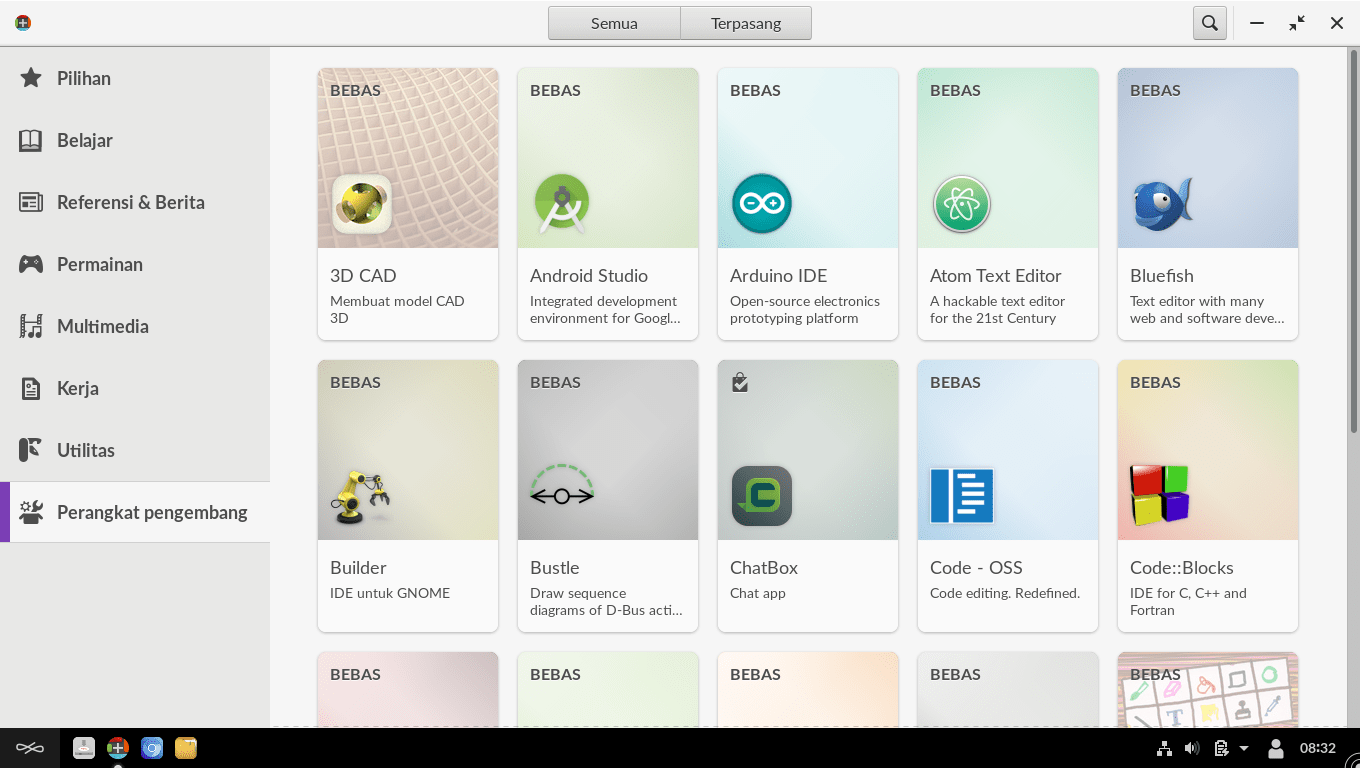Open search with the magnifier button
1360x768 pixels.
click(1210, 23)
